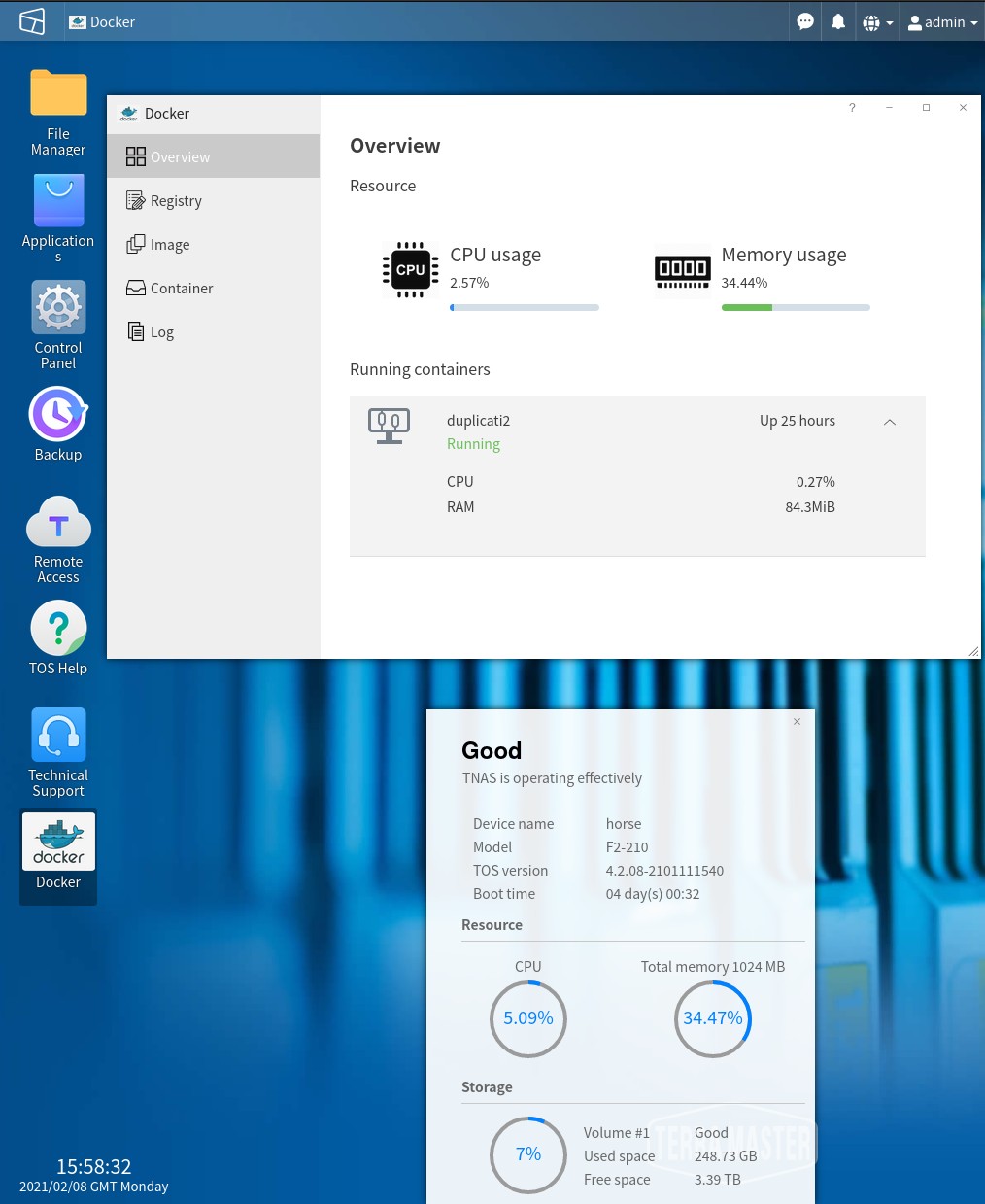
Task: Open Technical Support
Action: click(58, 735)
